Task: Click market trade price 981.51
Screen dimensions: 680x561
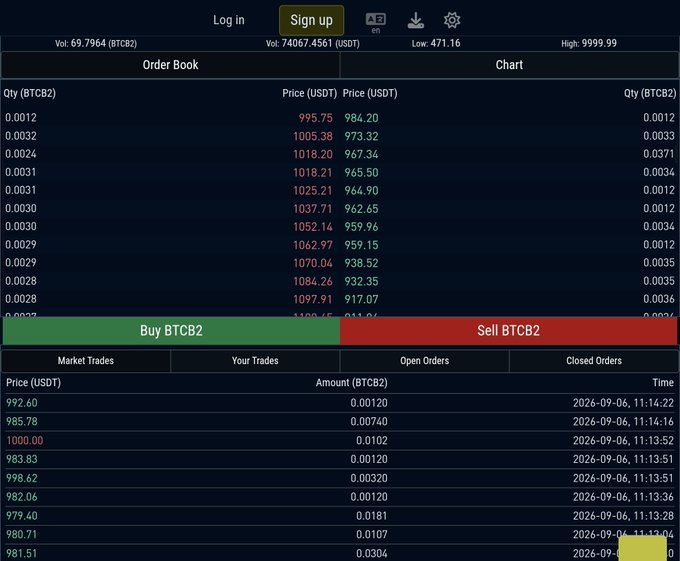Action: tap(22, 554)
